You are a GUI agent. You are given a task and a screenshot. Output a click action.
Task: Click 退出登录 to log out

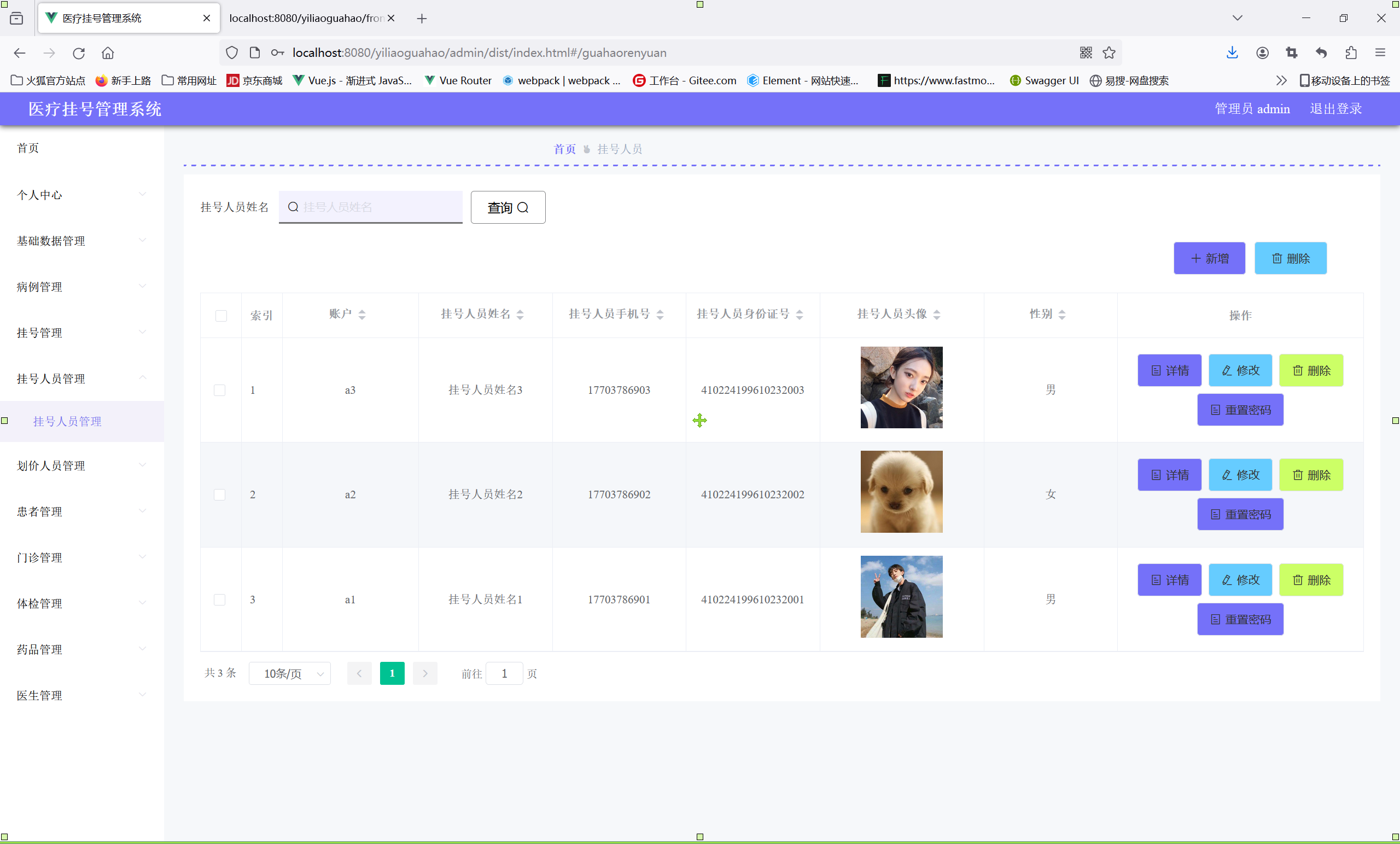point(1335,108)
